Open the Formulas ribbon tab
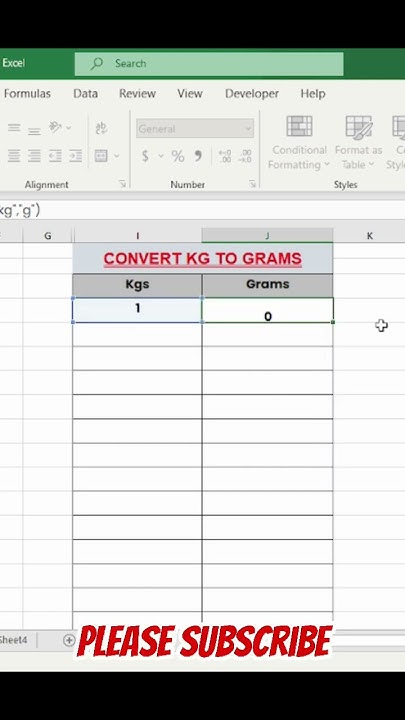The height and width of the screenshot is (720, 405). click(x=27, y=94)
